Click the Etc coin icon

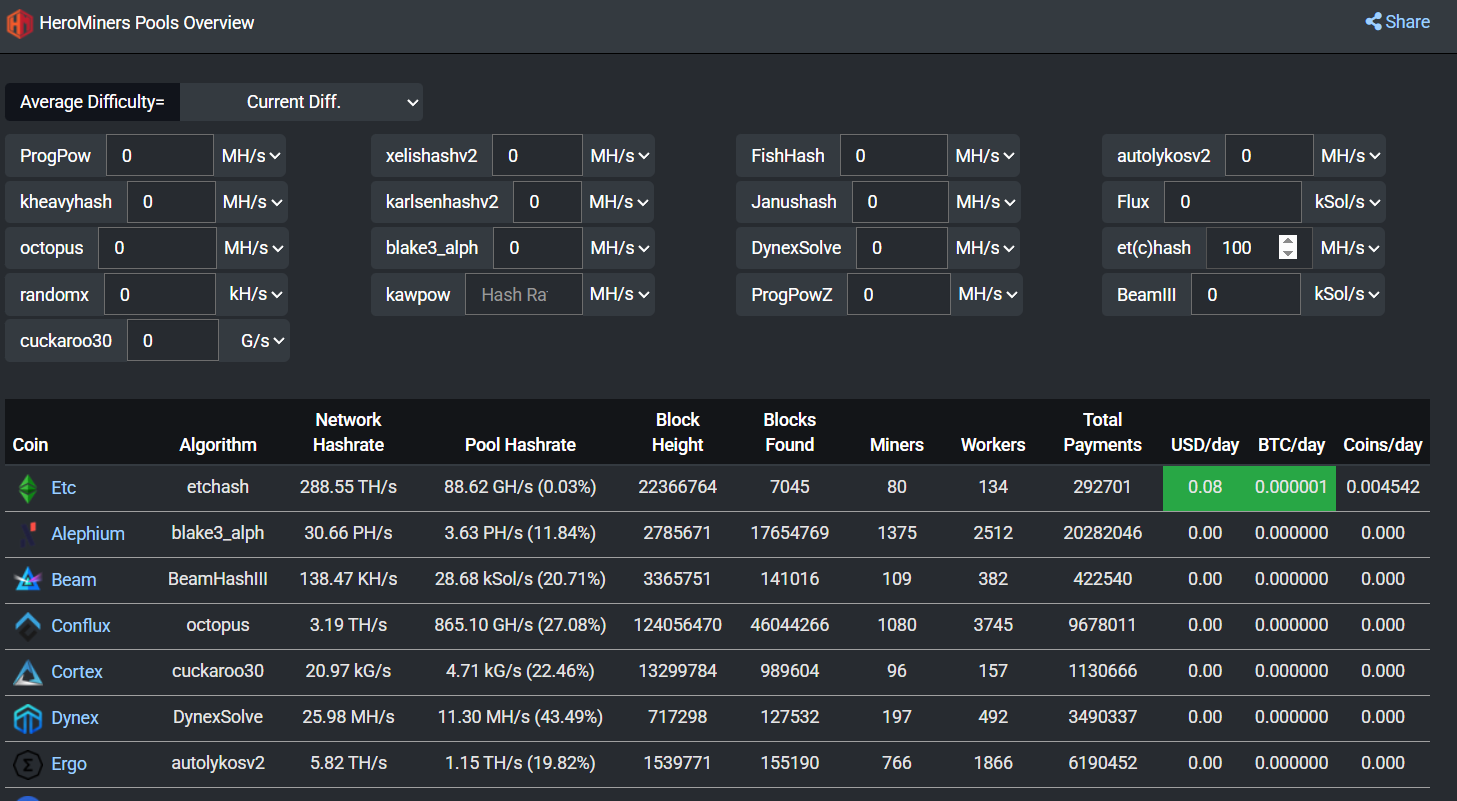tap(28, 488)
